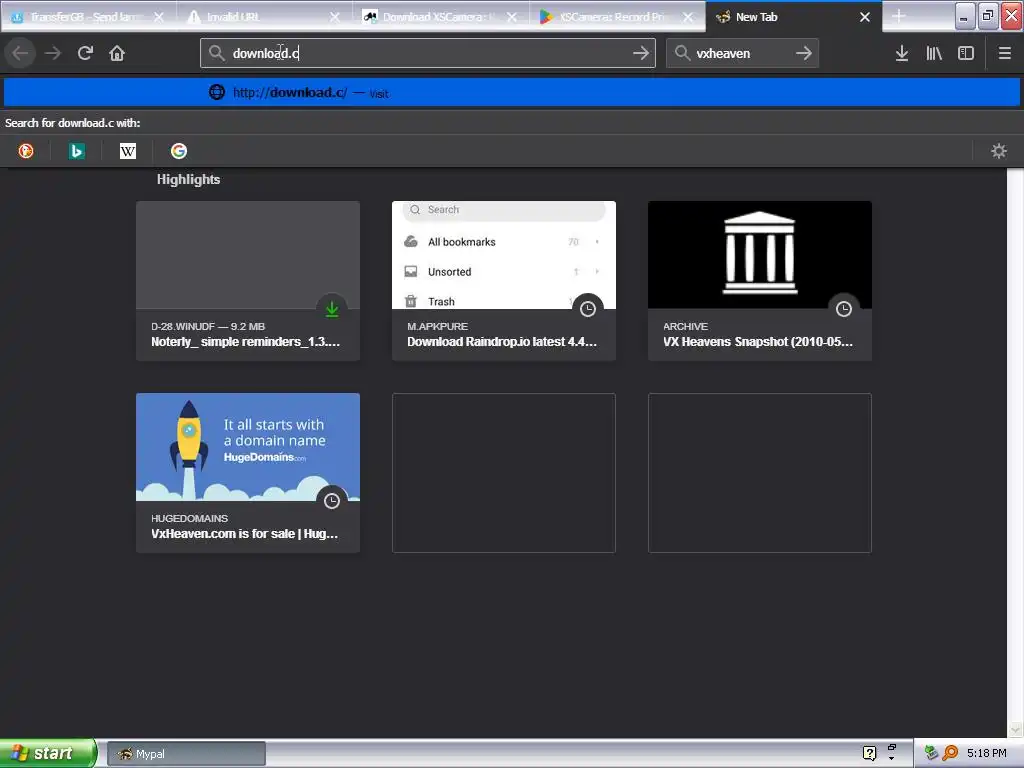Toggle the Sidebar icon
The height and width of the screenshot is (768, 1024).
coord(966,53)
